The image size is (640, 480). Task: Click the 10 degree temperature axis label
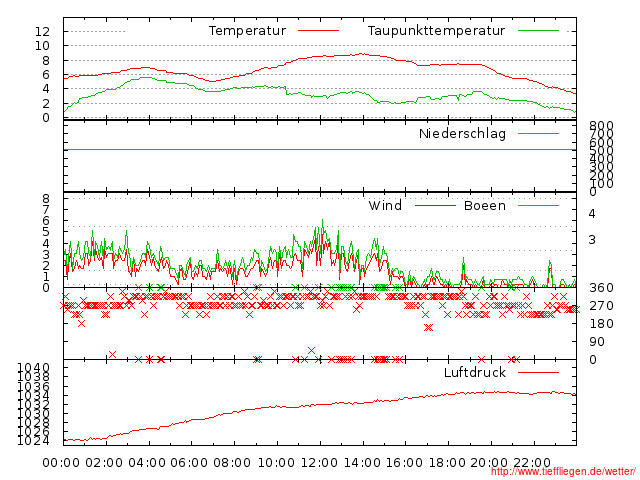[42, 46]
